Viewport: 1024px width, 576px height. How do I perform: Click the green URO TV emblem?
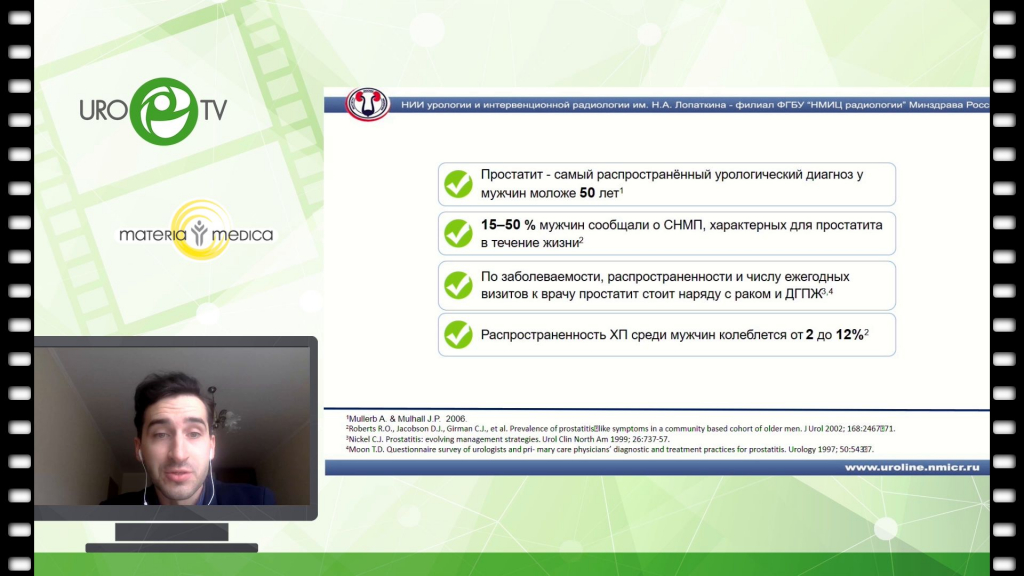coord(154,109)
